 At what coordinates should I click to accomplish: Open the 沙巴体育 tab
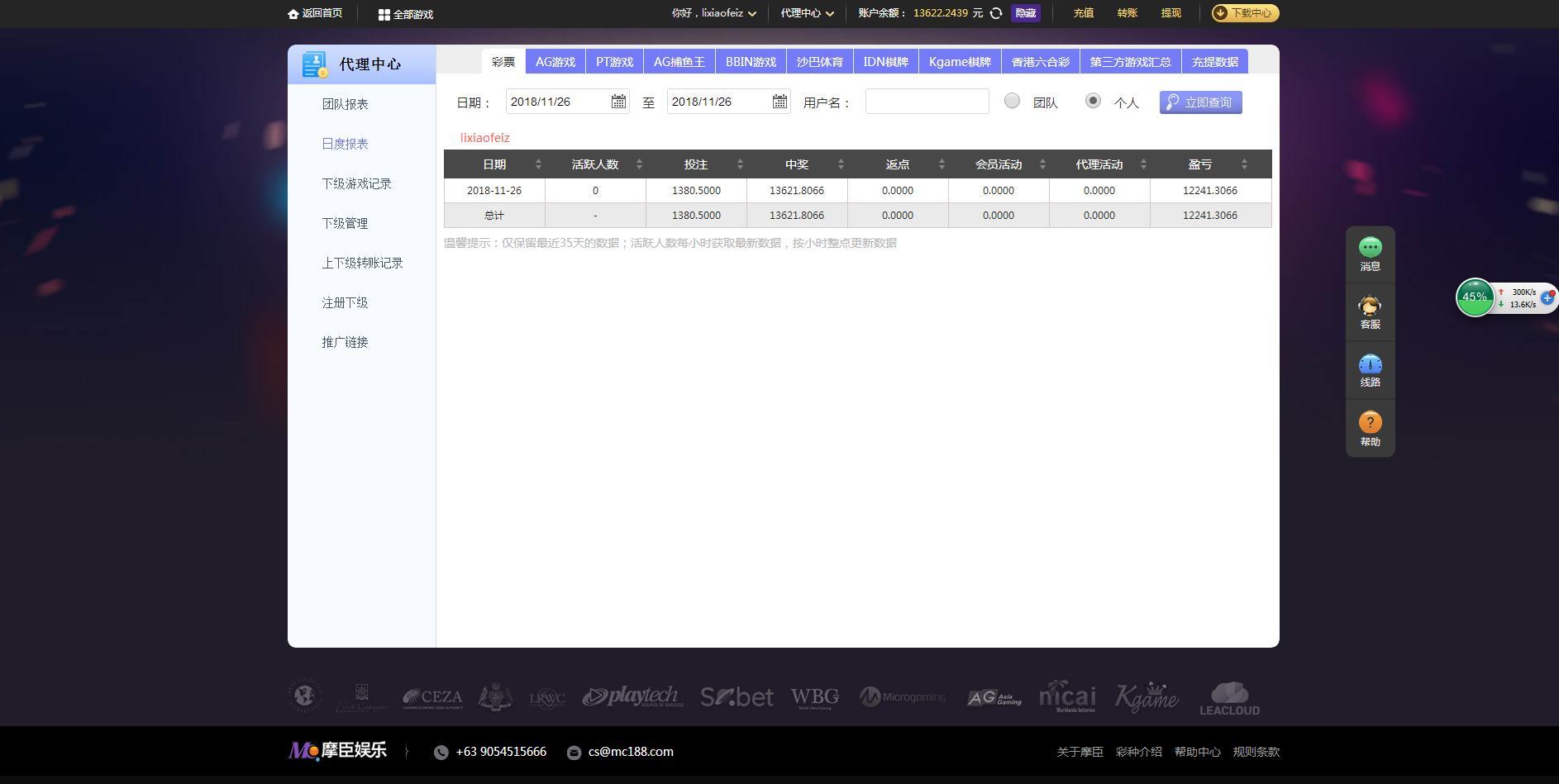point(820,62)
